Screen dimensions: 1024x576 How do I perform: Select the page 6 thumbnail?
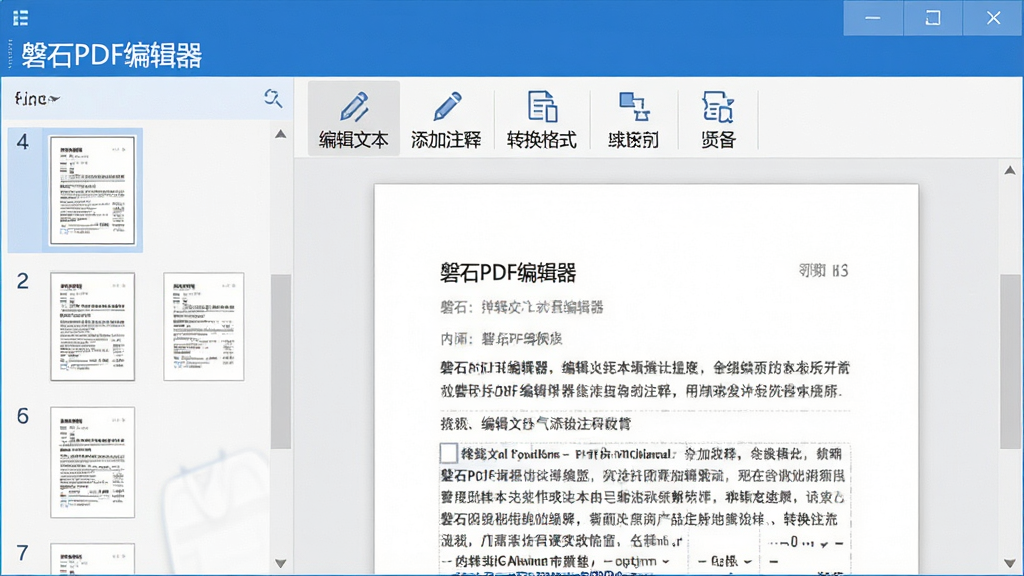point(93,462)
